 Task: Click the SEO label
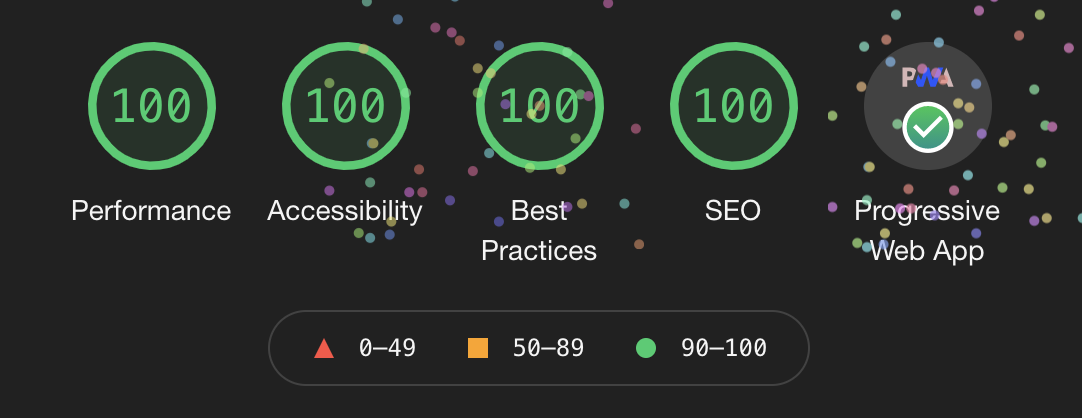tap(733, 210)
